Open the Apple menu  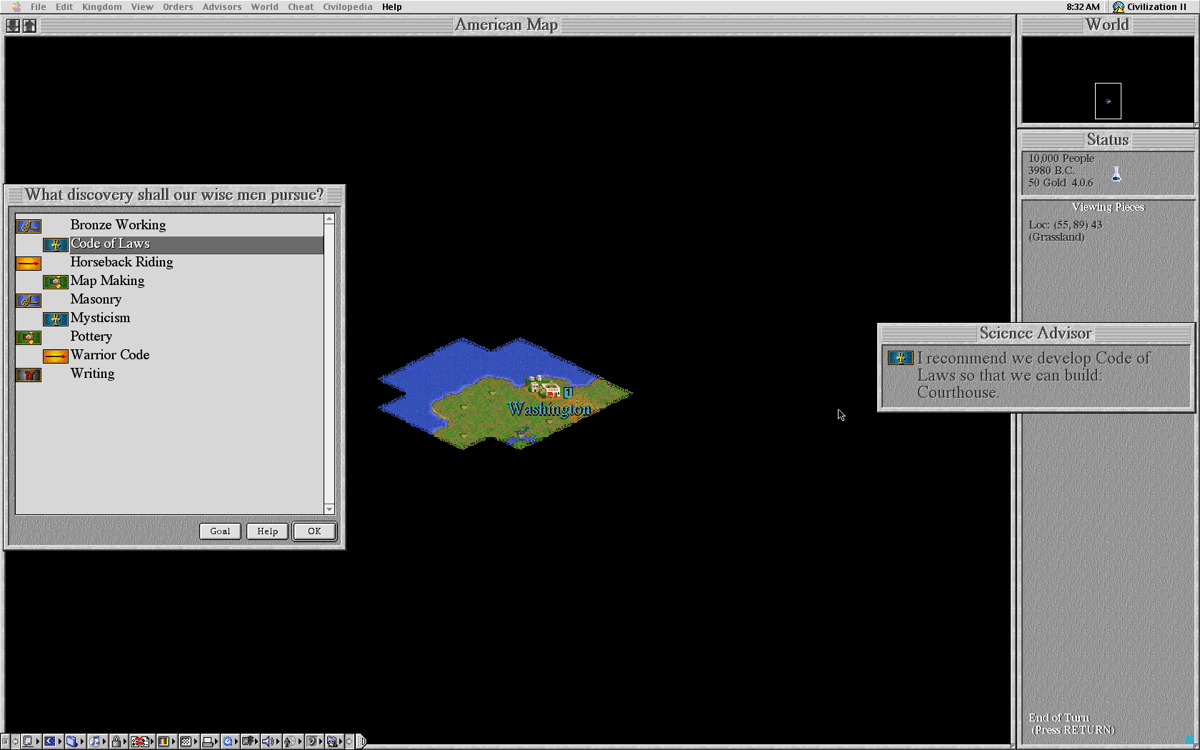click(15, 7)
